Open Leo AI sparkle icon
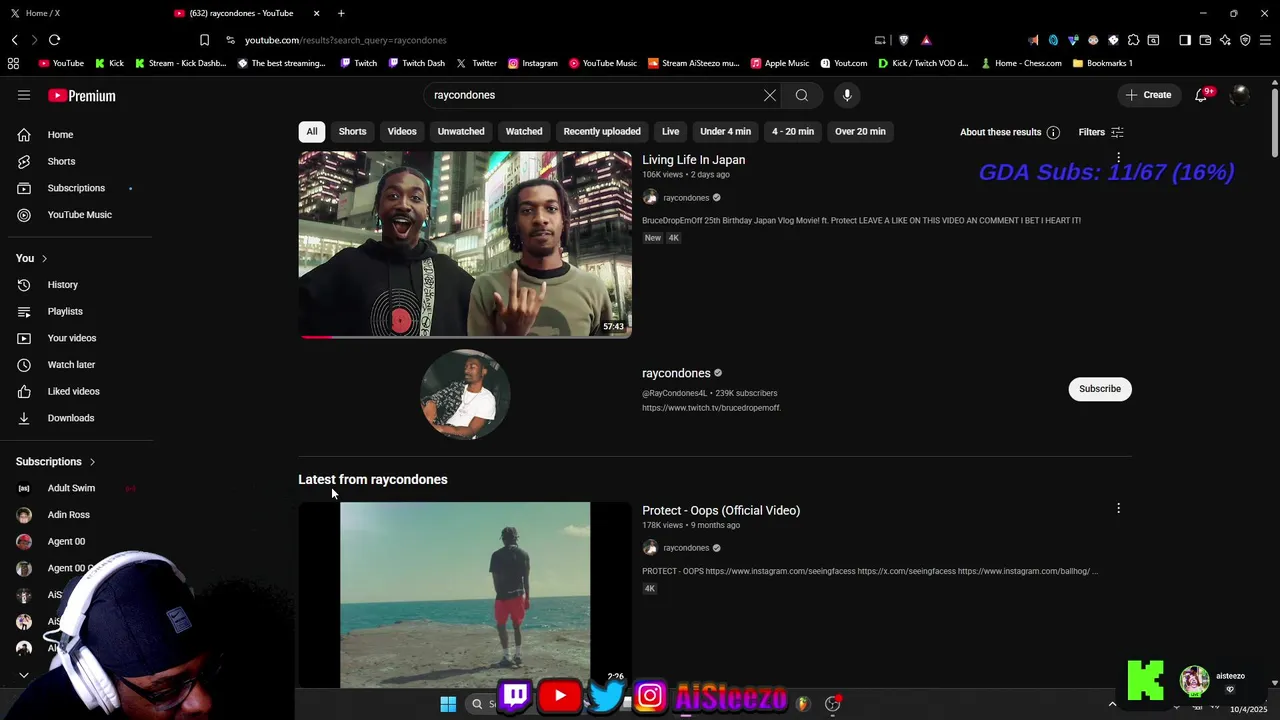The height and width of the screenshot is (720, 1280). (1225, 40)
